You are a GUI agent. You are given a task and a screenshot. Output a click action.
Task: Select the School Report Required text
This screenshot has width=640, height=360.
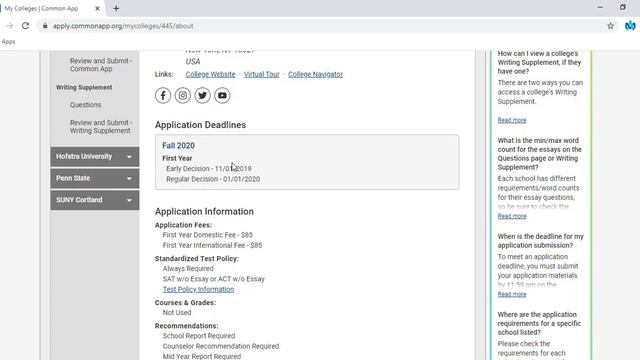pyautogui.click(x=199, y=336)
